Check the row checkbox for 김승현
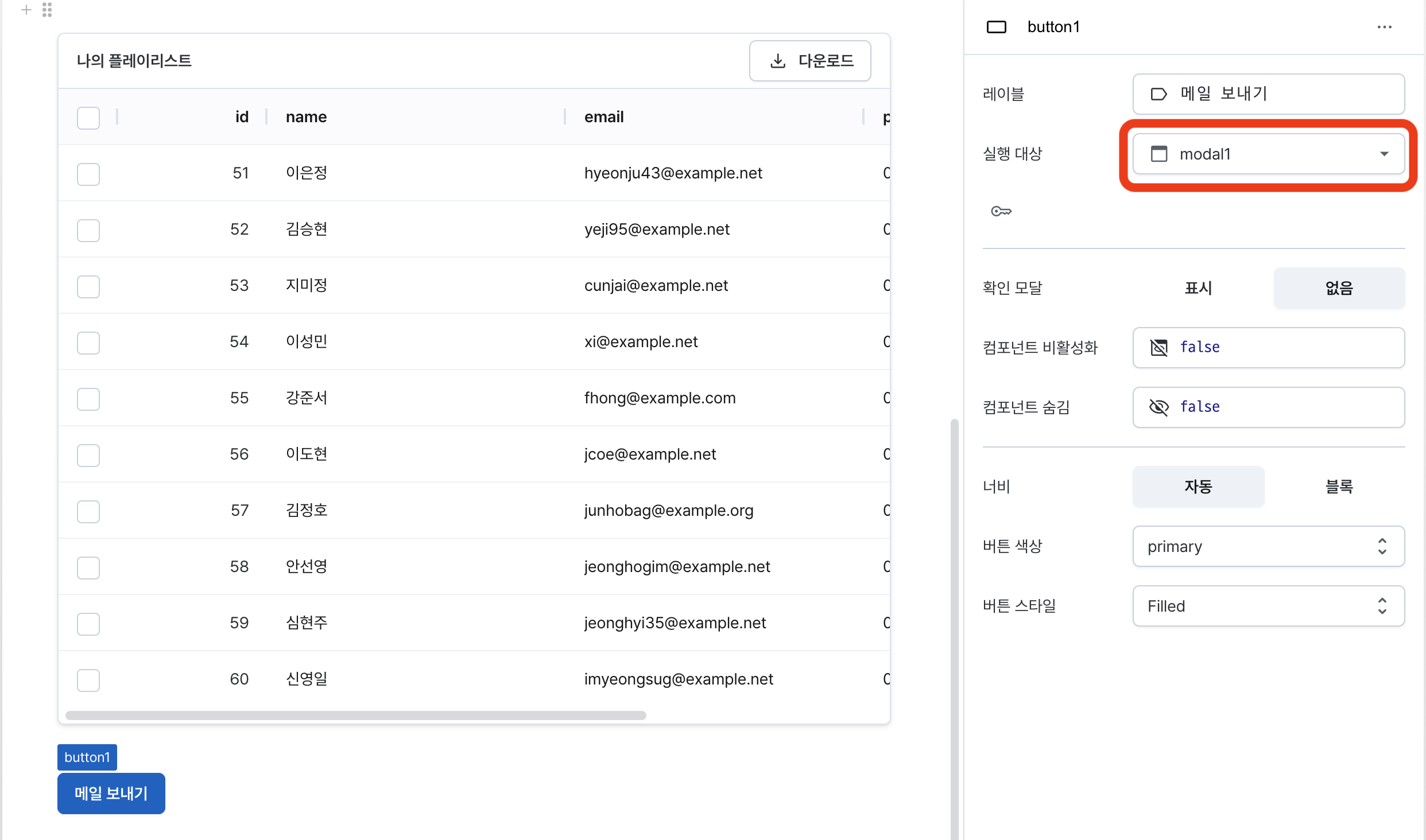1426x840 pixels. coord(88,230)
